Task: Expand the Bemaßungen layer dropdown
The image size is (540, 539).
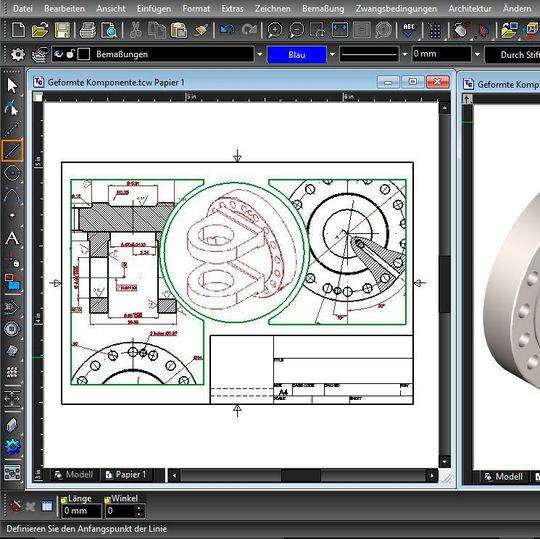Action: click(x=260, y=54)
